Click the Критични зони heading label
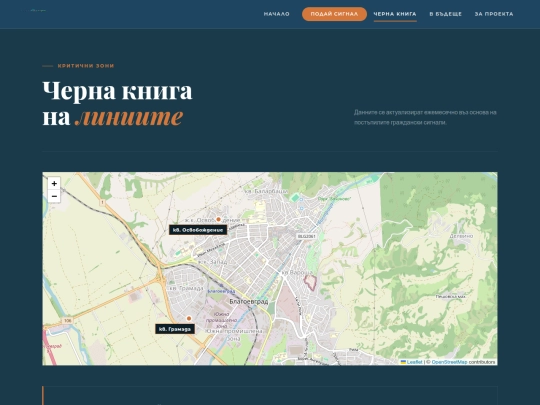The width and height of the screenshot is (540, 405). [86, 66]
